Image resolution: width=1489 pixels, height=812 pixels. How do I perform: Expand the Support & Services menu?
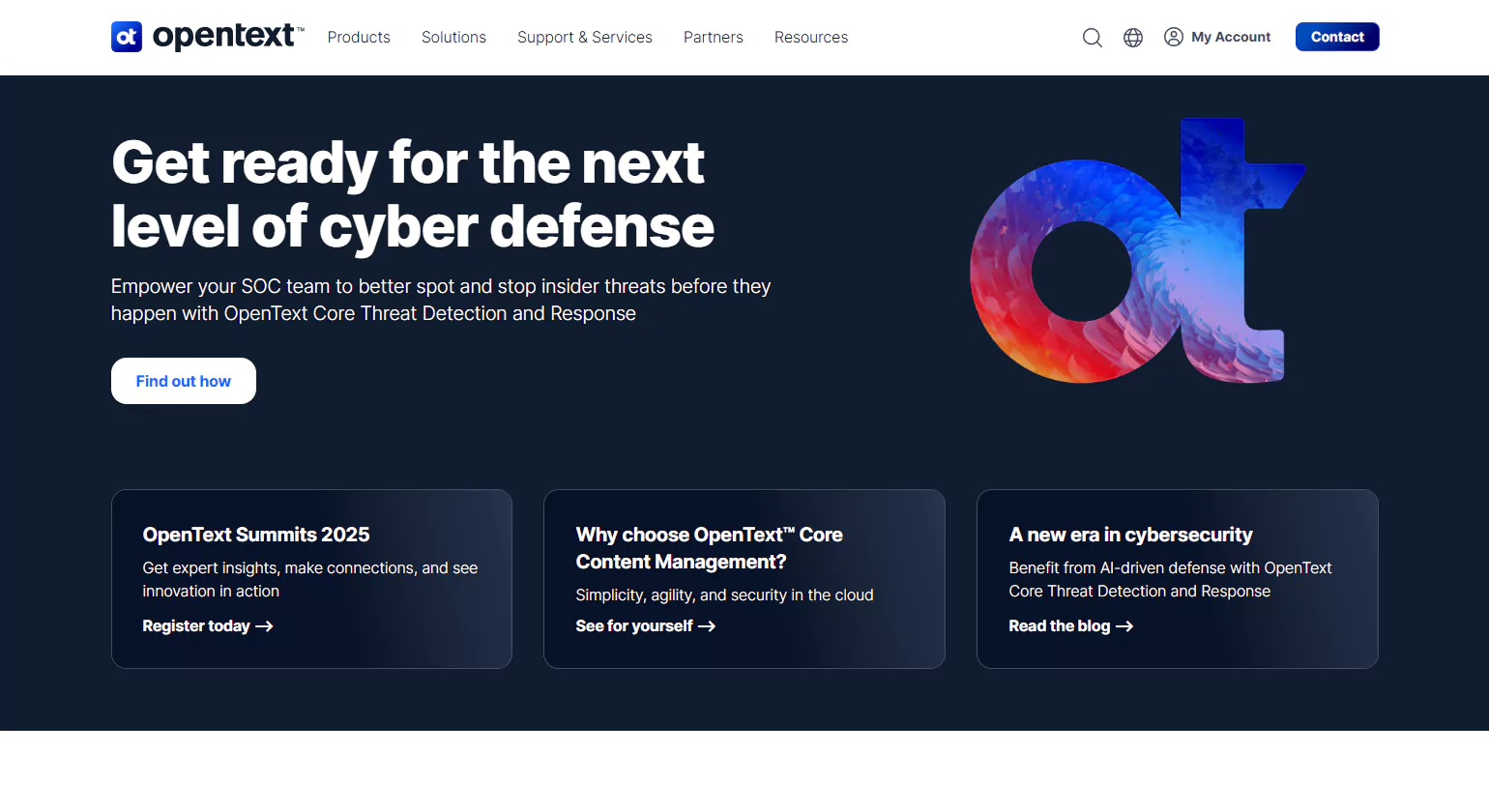pos(585,37)
